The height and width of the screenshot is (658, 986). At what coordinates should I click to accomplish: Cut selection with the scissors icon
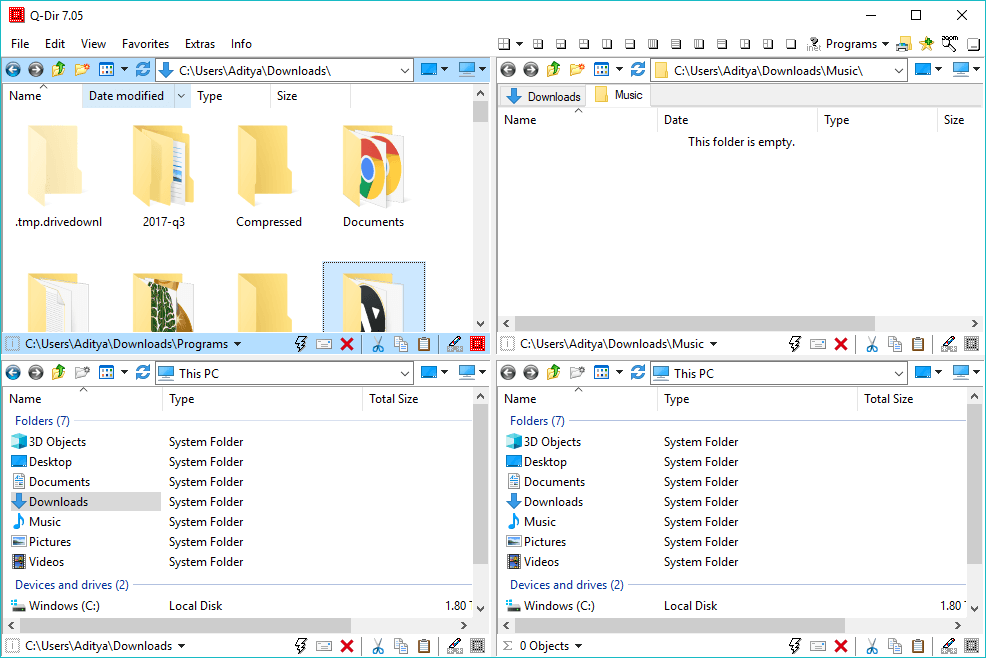pos(377,343)
